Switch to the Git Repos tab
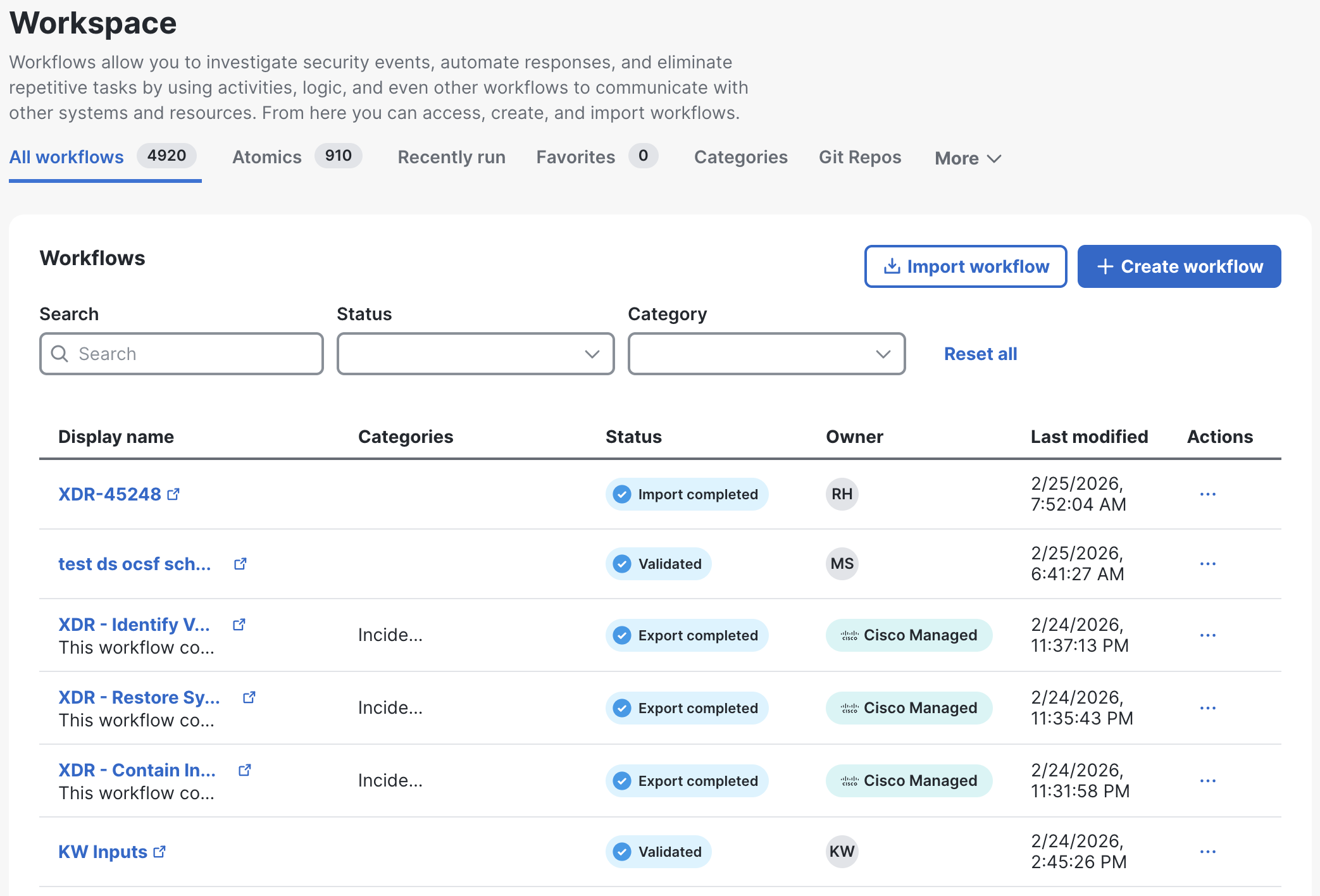This screenshot has width=1320, height=896. [859, 157]
